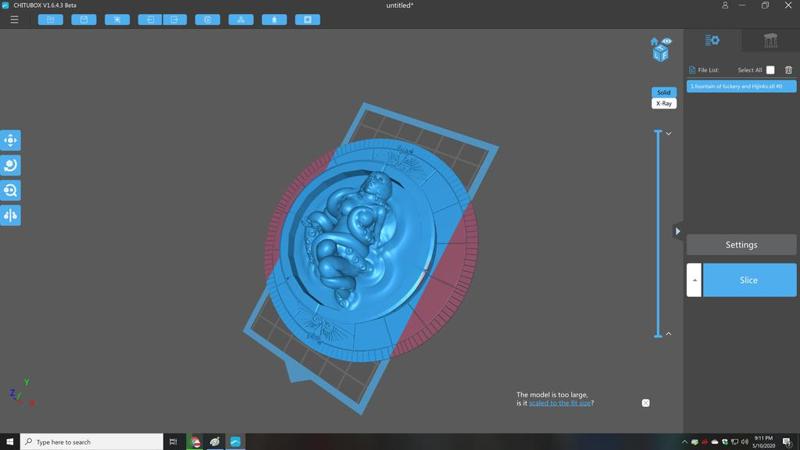Image resolution: width=800 pixels, height=450 pixels.
Task: Click the volume icon in system tray
Action: (744, 442)
